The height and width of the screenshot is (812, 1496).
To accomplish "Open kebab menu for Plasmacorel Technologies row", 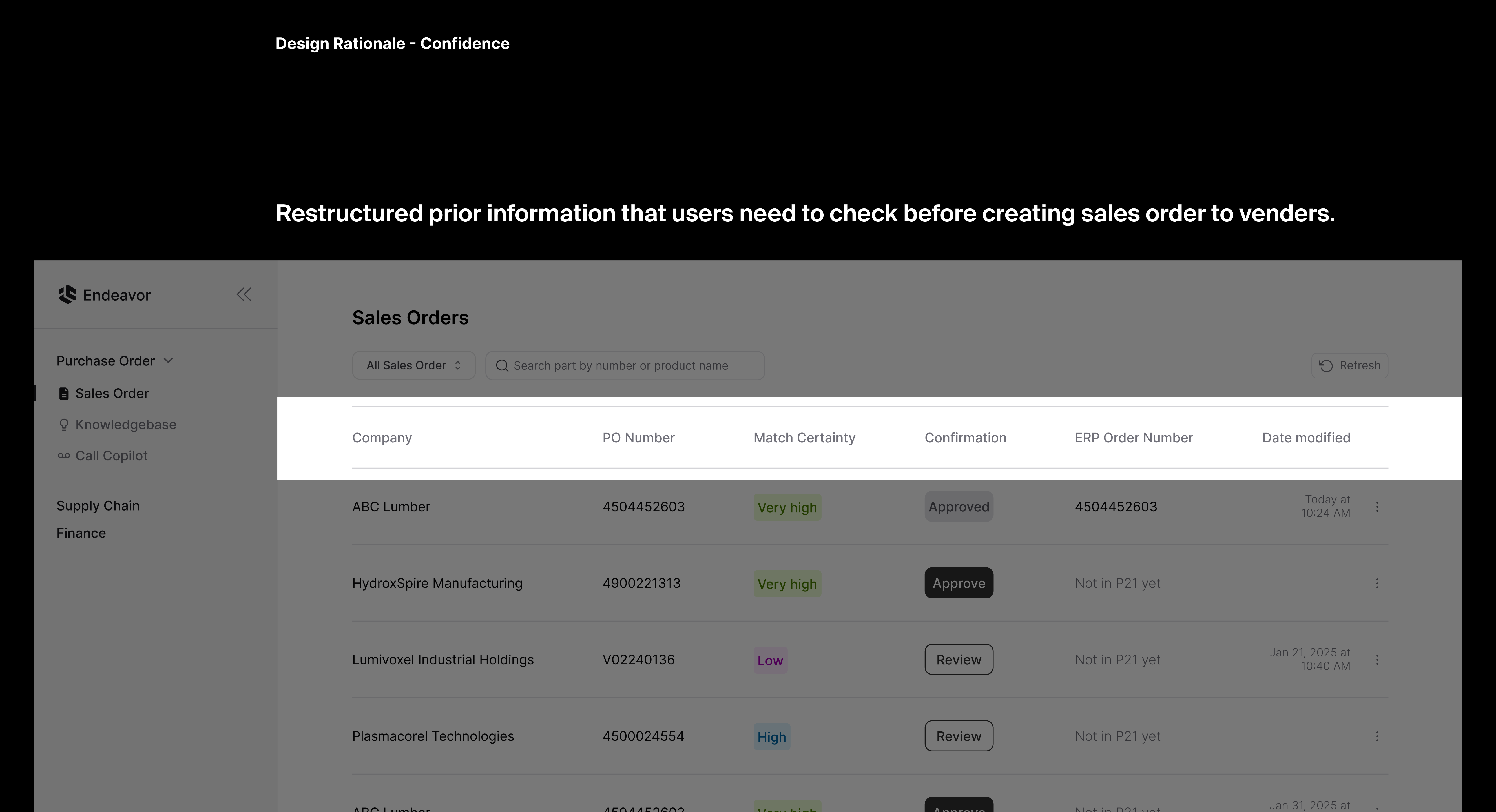I will pos(1377,736).
